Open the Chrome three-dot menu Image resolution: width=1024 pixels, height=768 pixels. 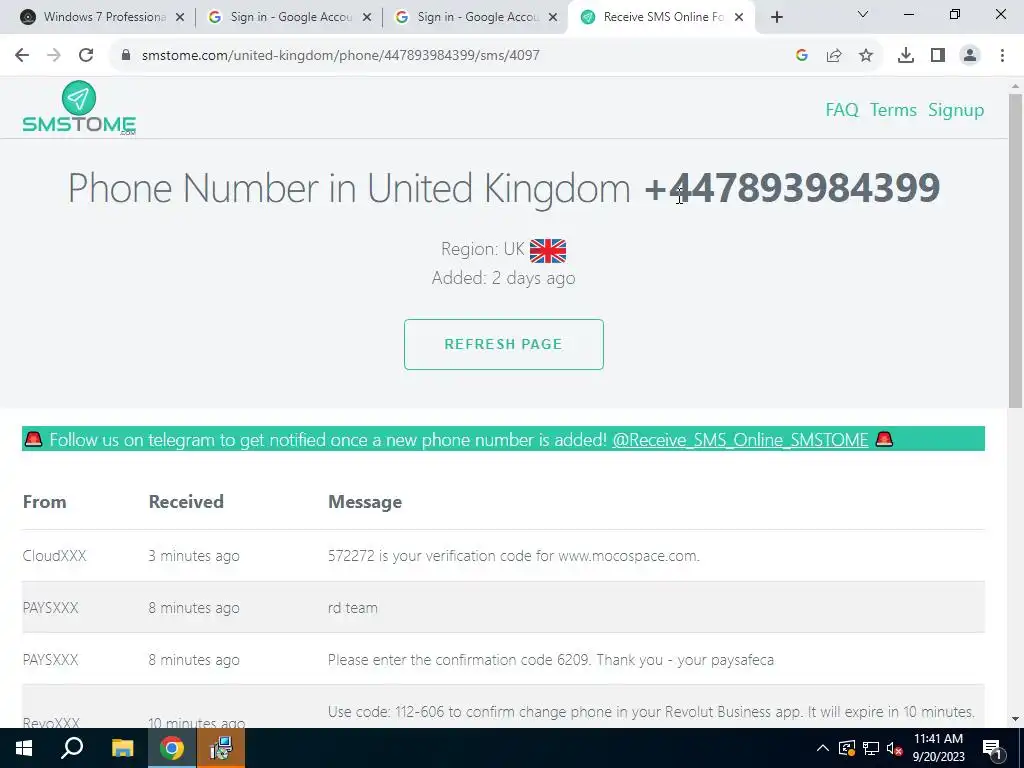[1002, 56]
